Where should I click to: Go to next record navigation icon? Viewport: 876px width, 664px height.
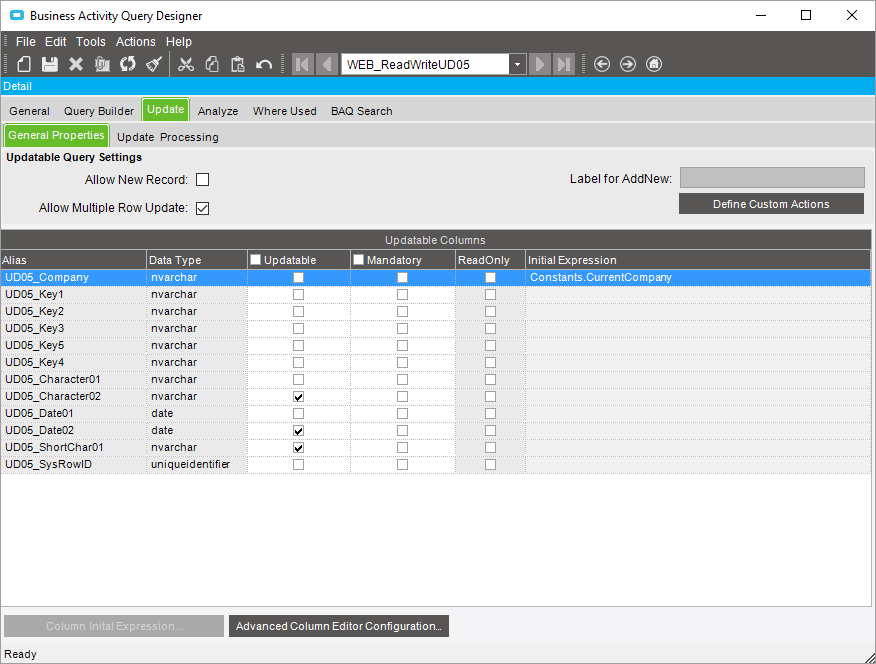[x=540, y=64]
